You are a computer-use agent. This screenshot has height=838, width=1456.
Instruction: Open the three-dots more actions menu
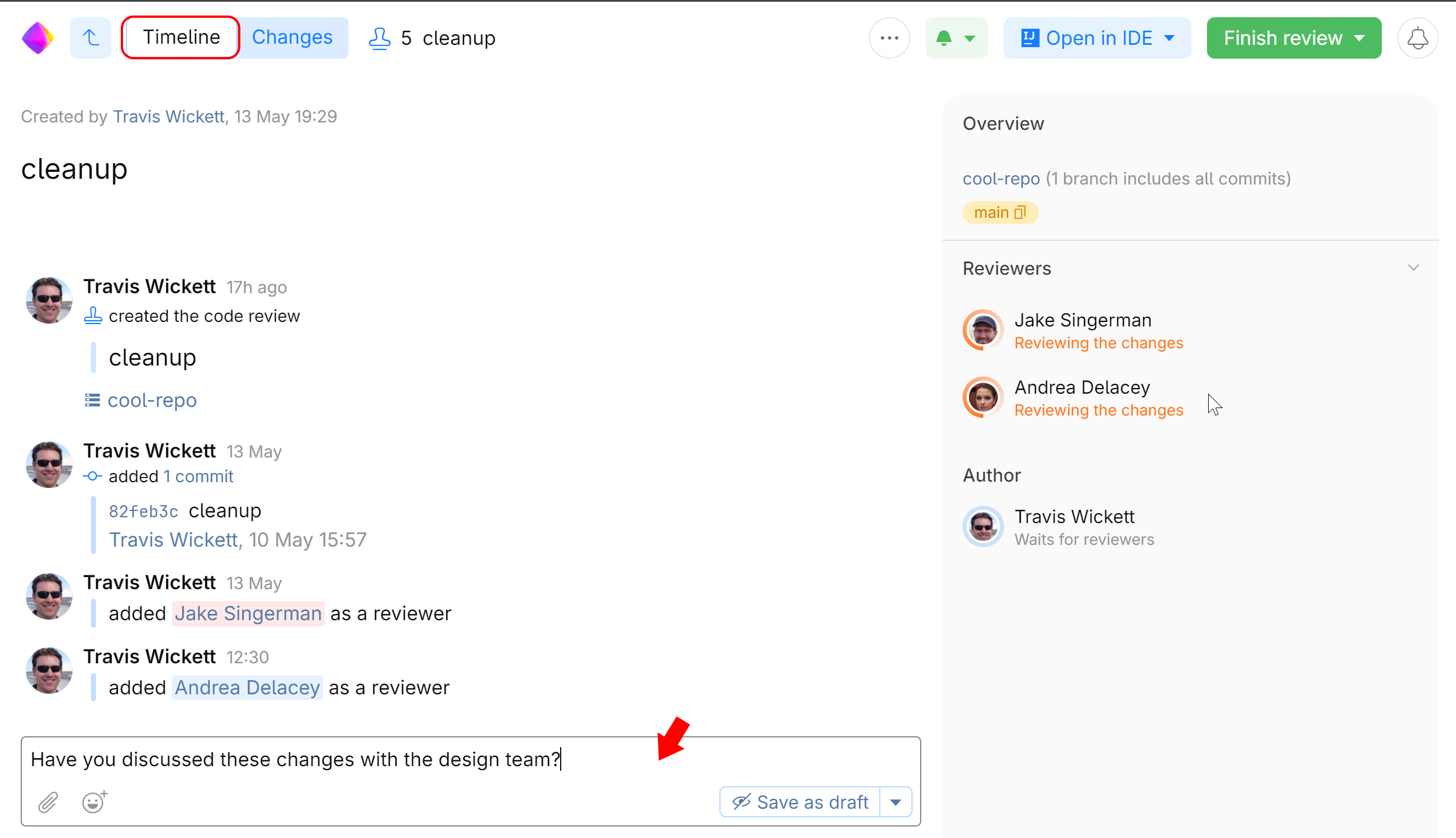(889, 38)
